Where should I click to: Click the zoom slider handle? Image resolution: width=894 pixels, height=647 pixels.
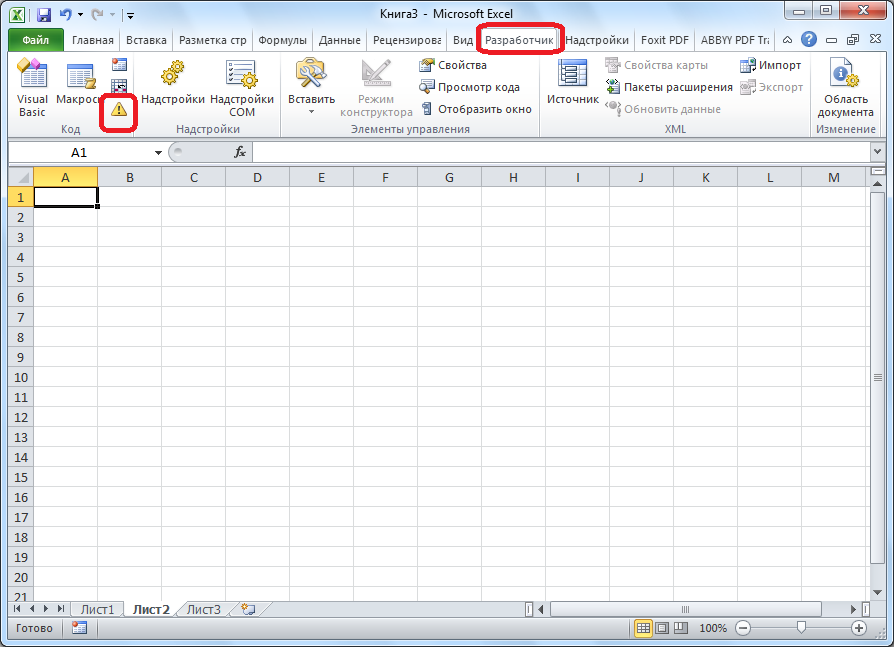(x=801, y=628)
